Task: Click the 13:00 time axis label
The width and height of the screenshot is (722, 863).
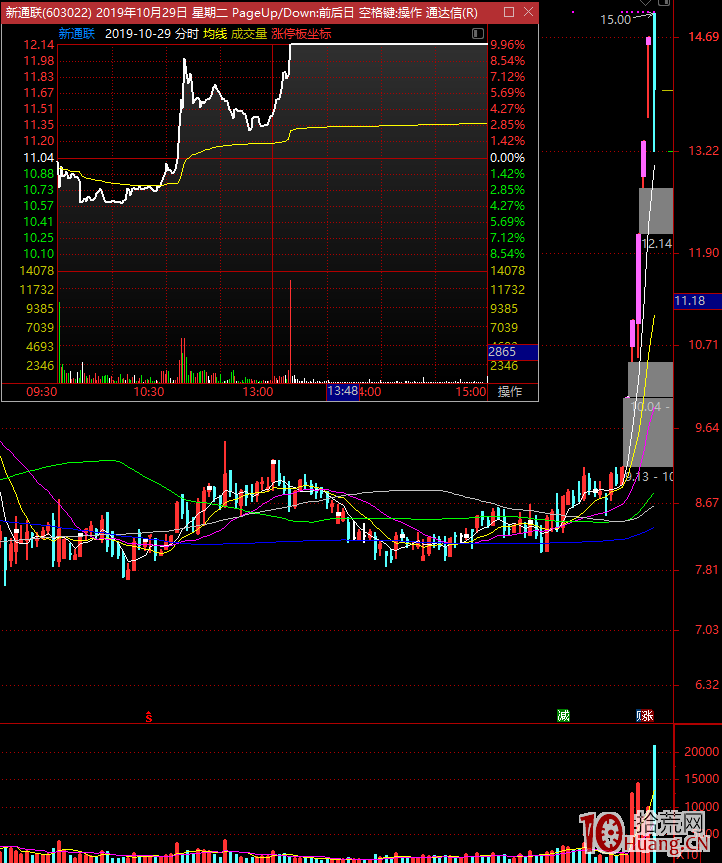Action: tap(258, 392)
